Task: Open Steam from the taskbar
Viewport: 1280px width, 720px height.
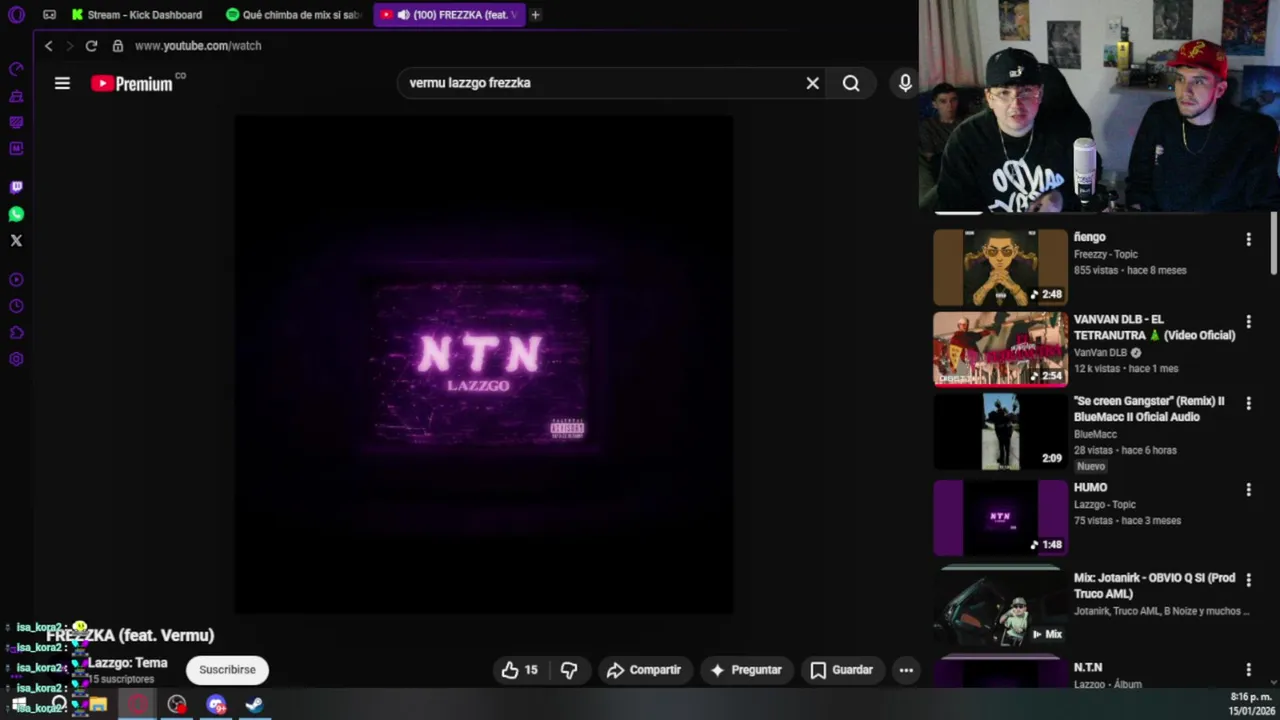Action: pyautogui.click(x=254, y=705)
